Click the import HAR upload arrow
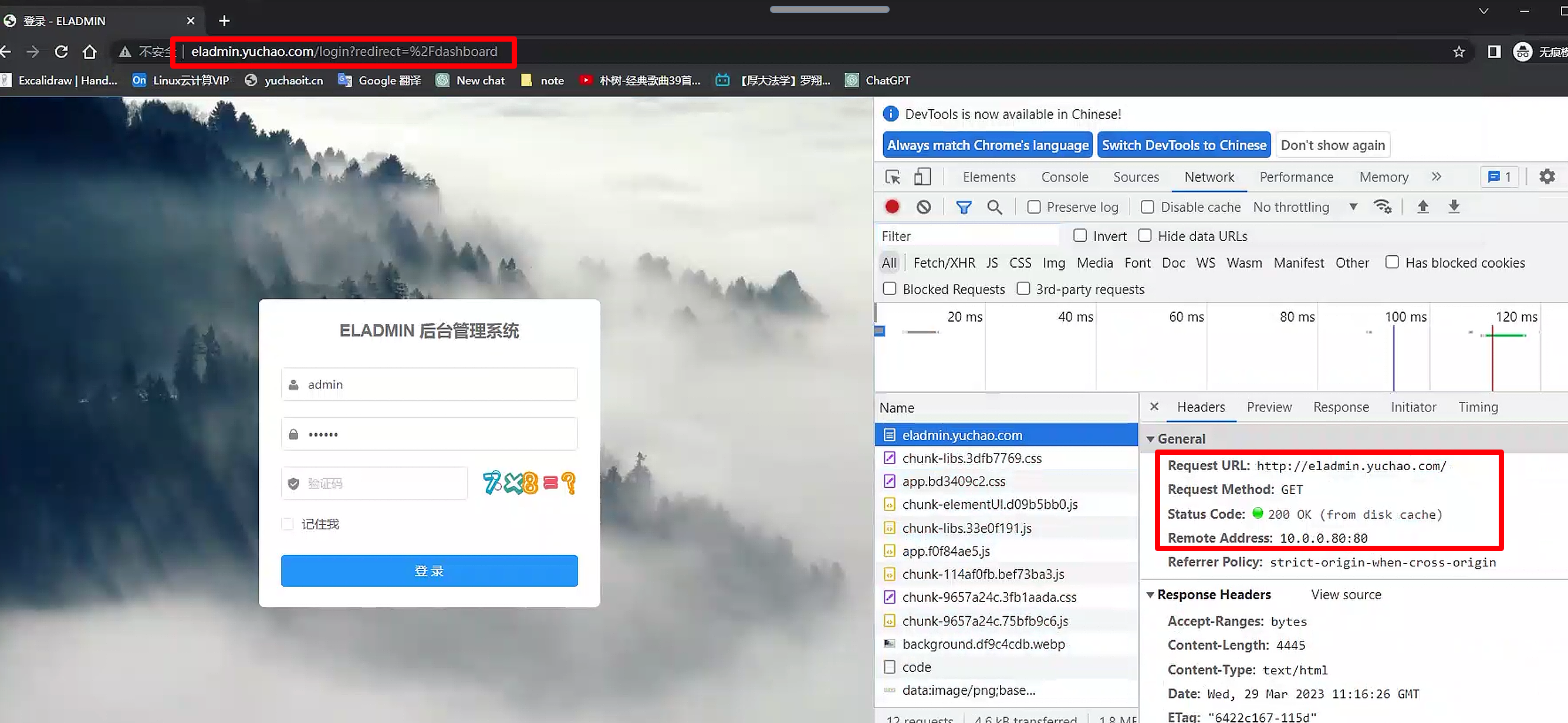Viewport: 1568px width, 723px height. (x=1422, y=207)
